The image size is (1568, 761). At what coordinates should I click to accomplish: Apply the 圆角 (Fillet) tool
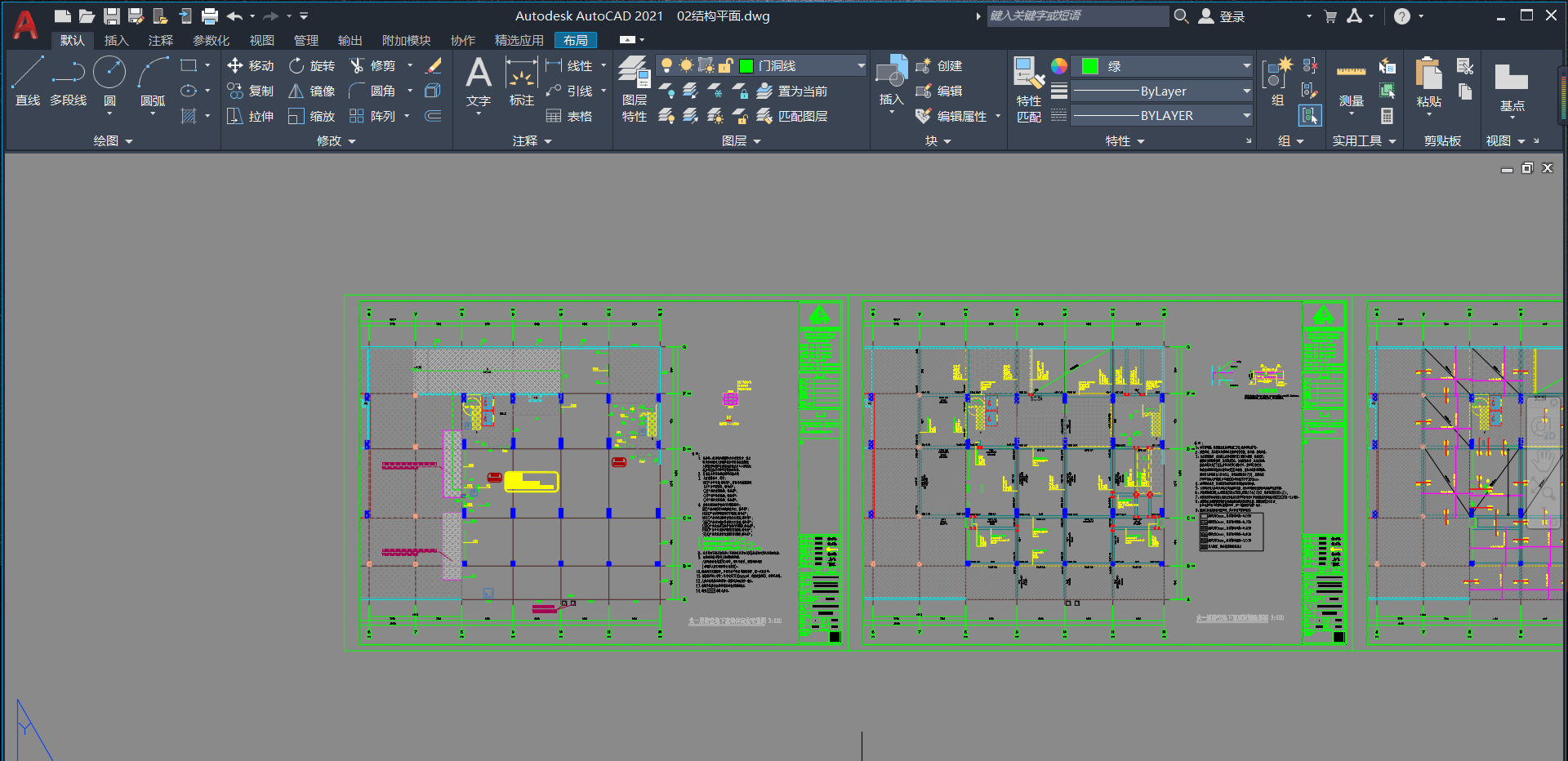pyautogui.click(x=372, y=91)
